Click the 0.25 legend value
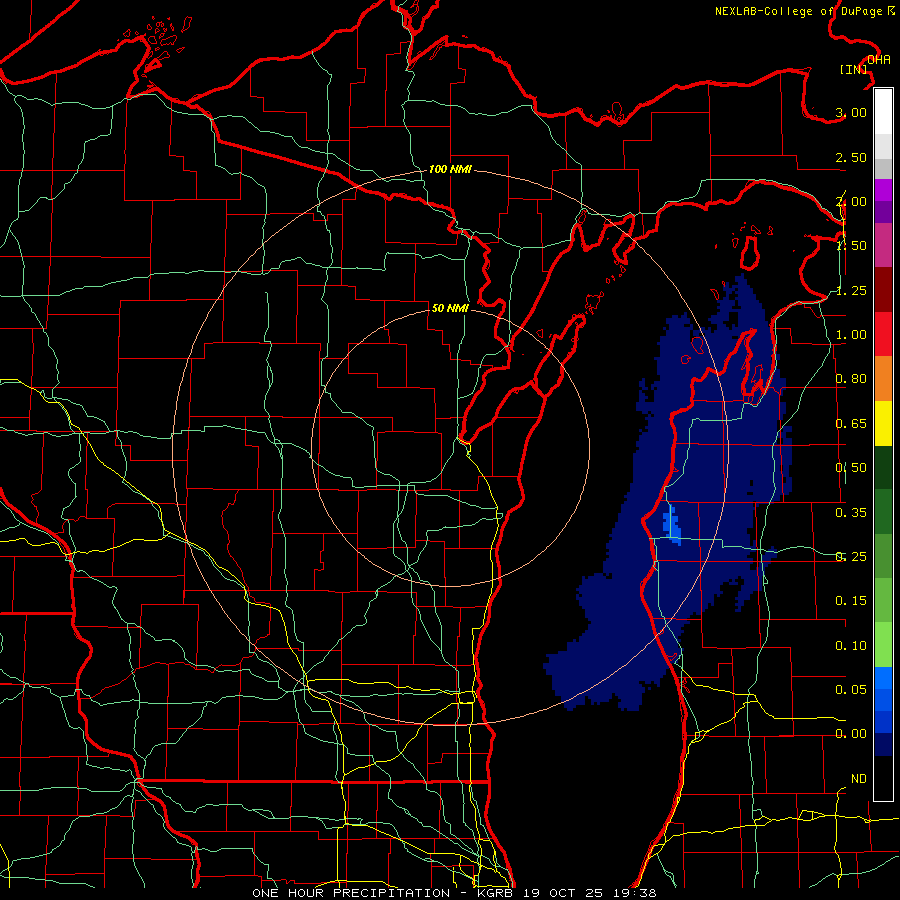The width and height of the screenshot is (900, 900). coord(851,557)
